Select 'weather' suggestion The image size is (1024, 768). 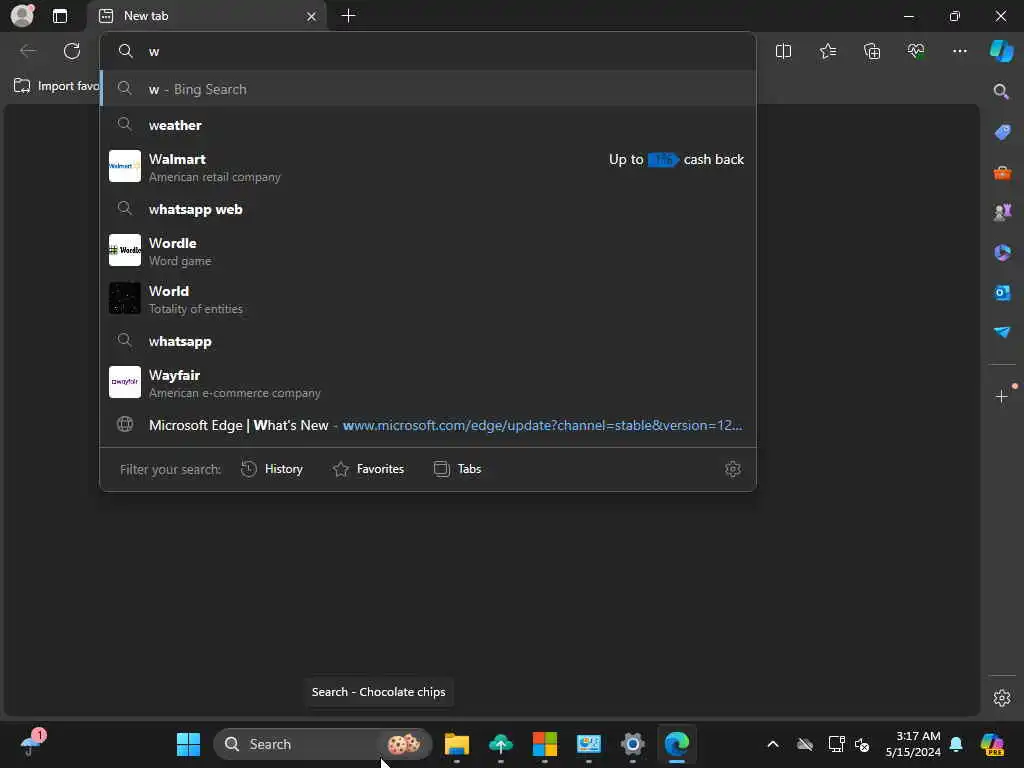click(428, 125)
